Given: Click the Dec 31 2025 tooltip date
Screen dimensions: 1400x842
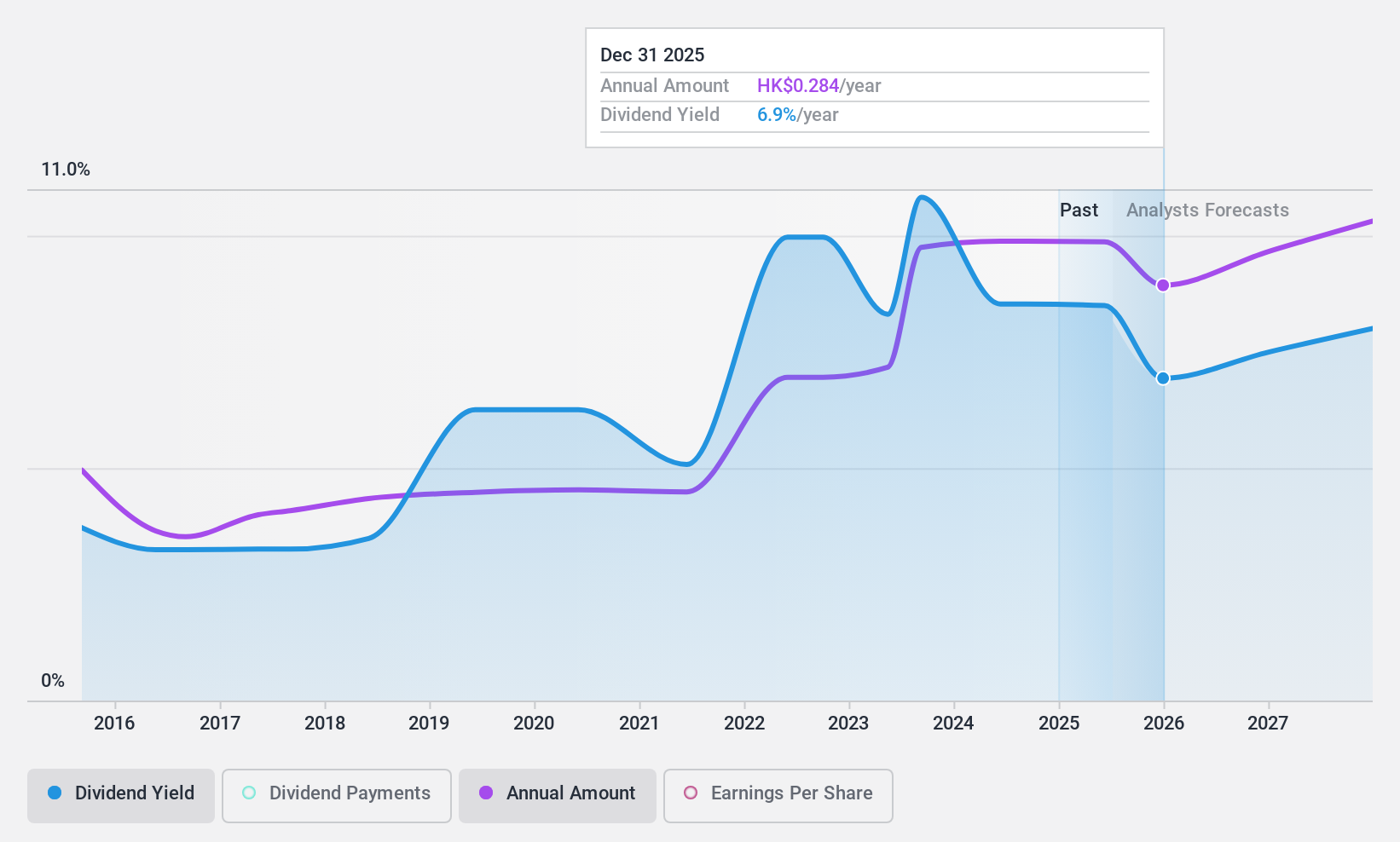Looking at the screenshot, I should click(x=652, y=55).
